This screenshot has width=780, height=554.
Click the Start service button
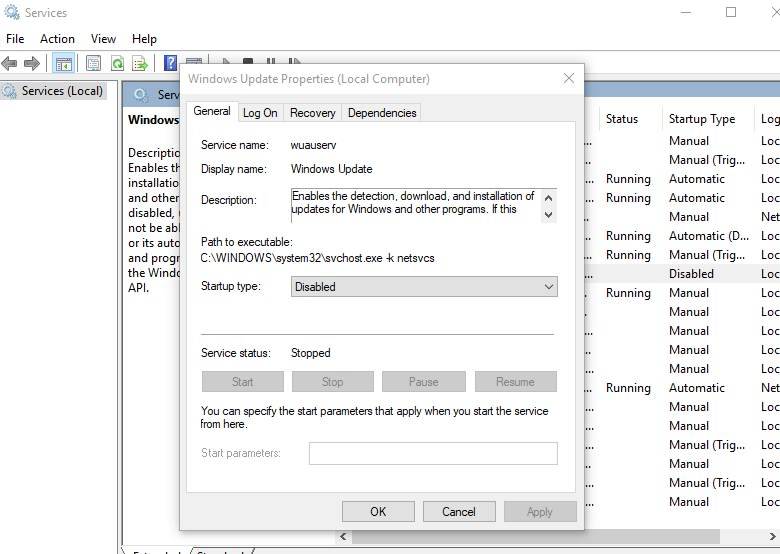point(243,382)
